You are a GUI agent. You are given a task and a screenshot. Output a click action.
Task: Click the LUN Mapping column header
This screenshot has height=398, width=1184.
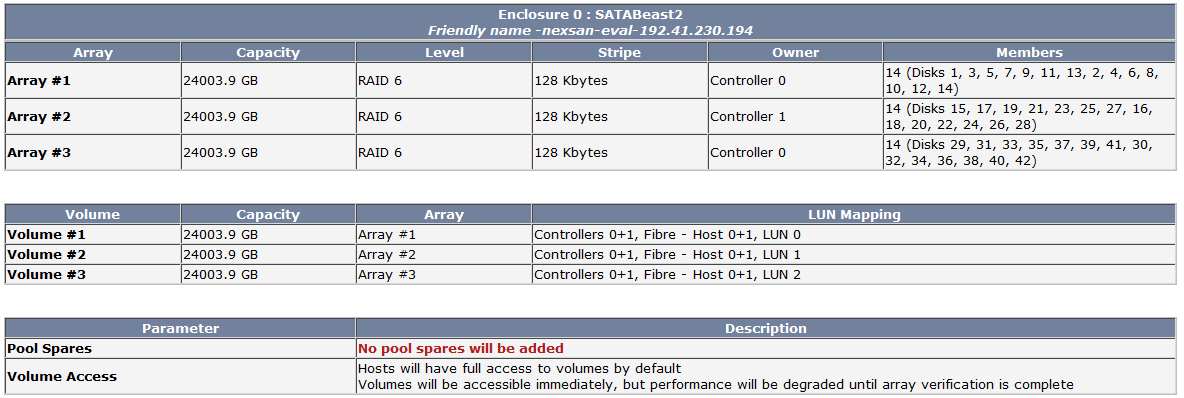(x=853, y=214)
